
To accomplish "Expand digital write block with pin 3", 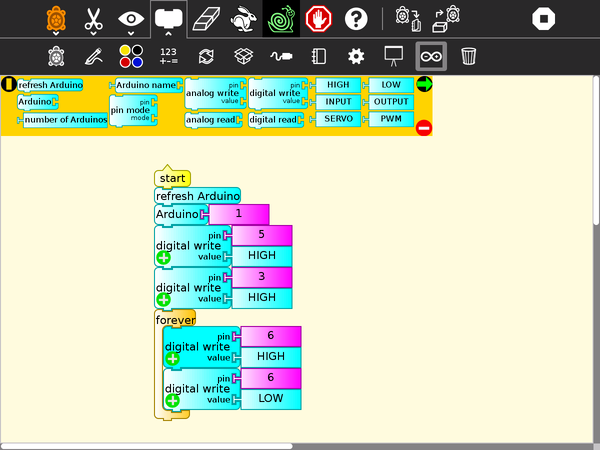I will [x=163, y=299].
